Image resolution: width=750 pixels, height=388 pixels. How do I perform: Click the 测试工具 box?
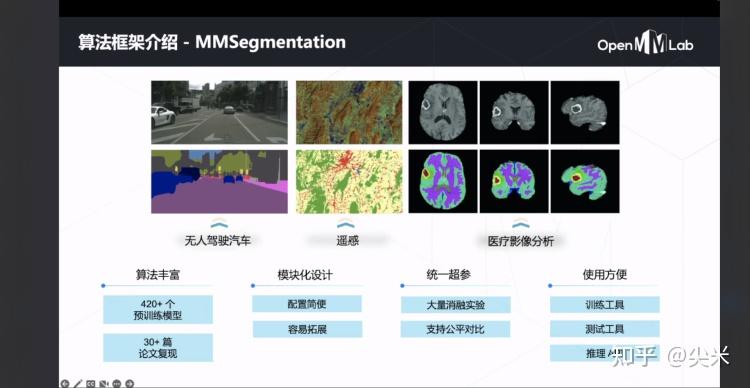click(x=605, y=329)
